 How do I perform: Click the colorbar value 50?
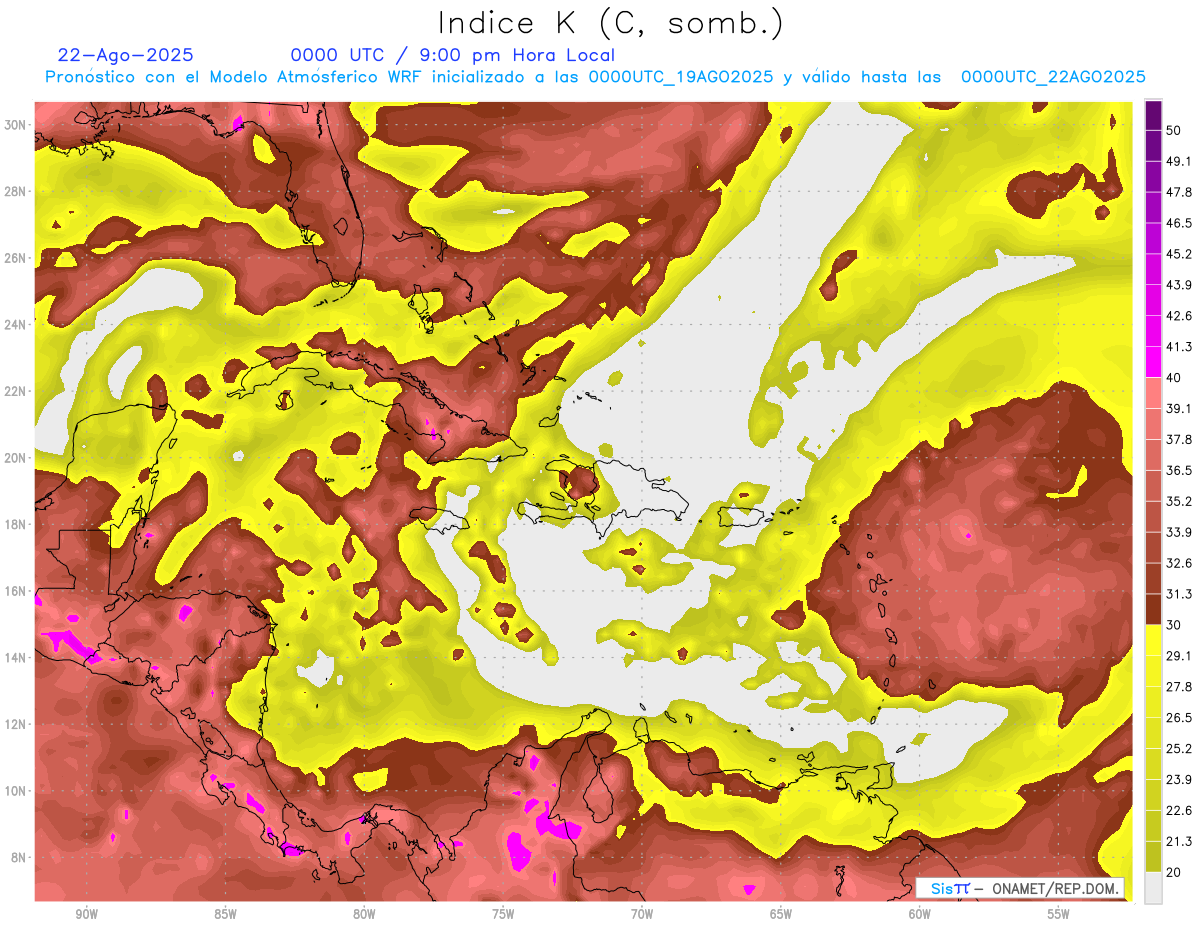coord(1174,130)
